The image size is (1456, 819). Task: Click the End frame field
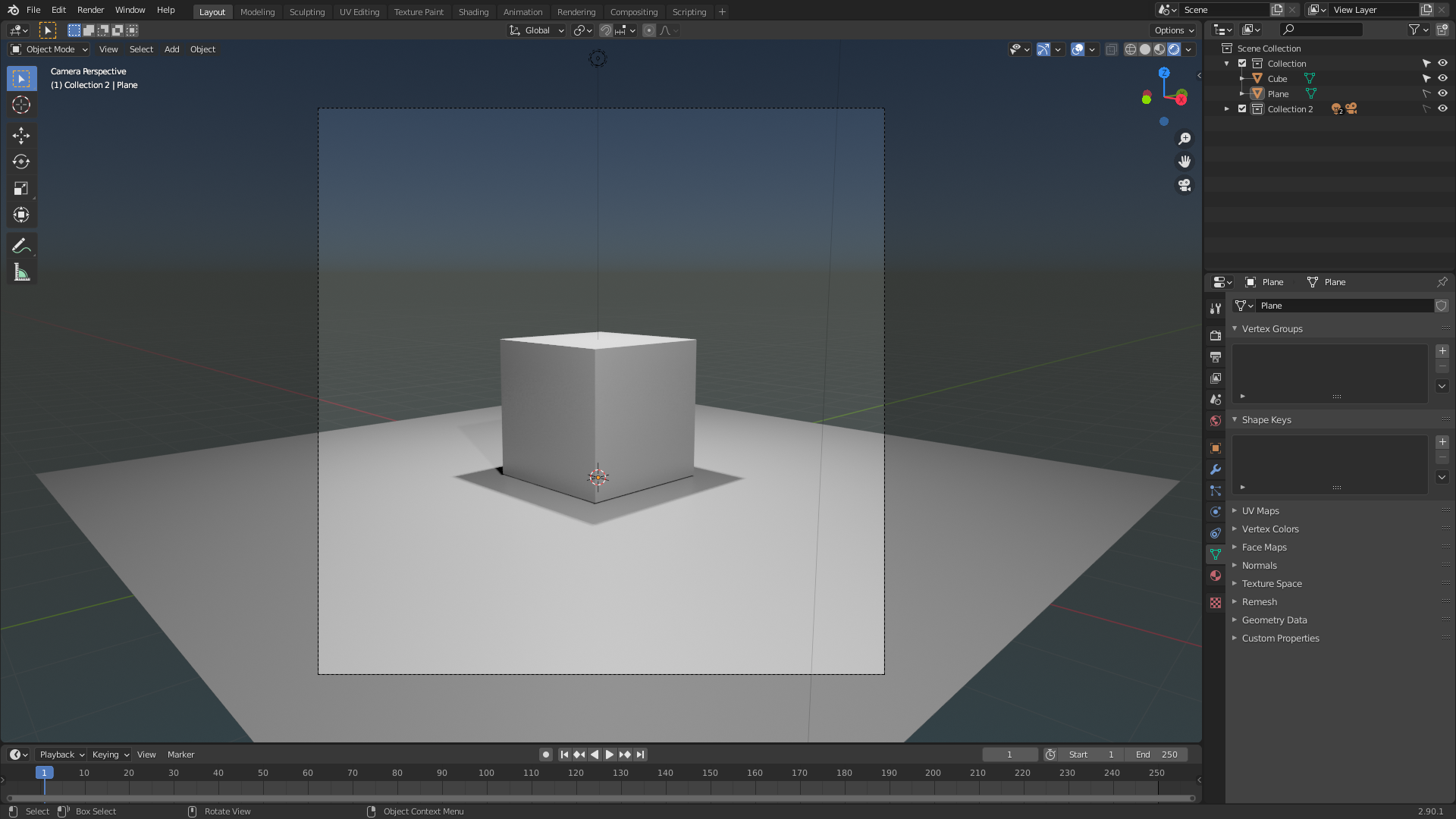tap(1156, 755)
